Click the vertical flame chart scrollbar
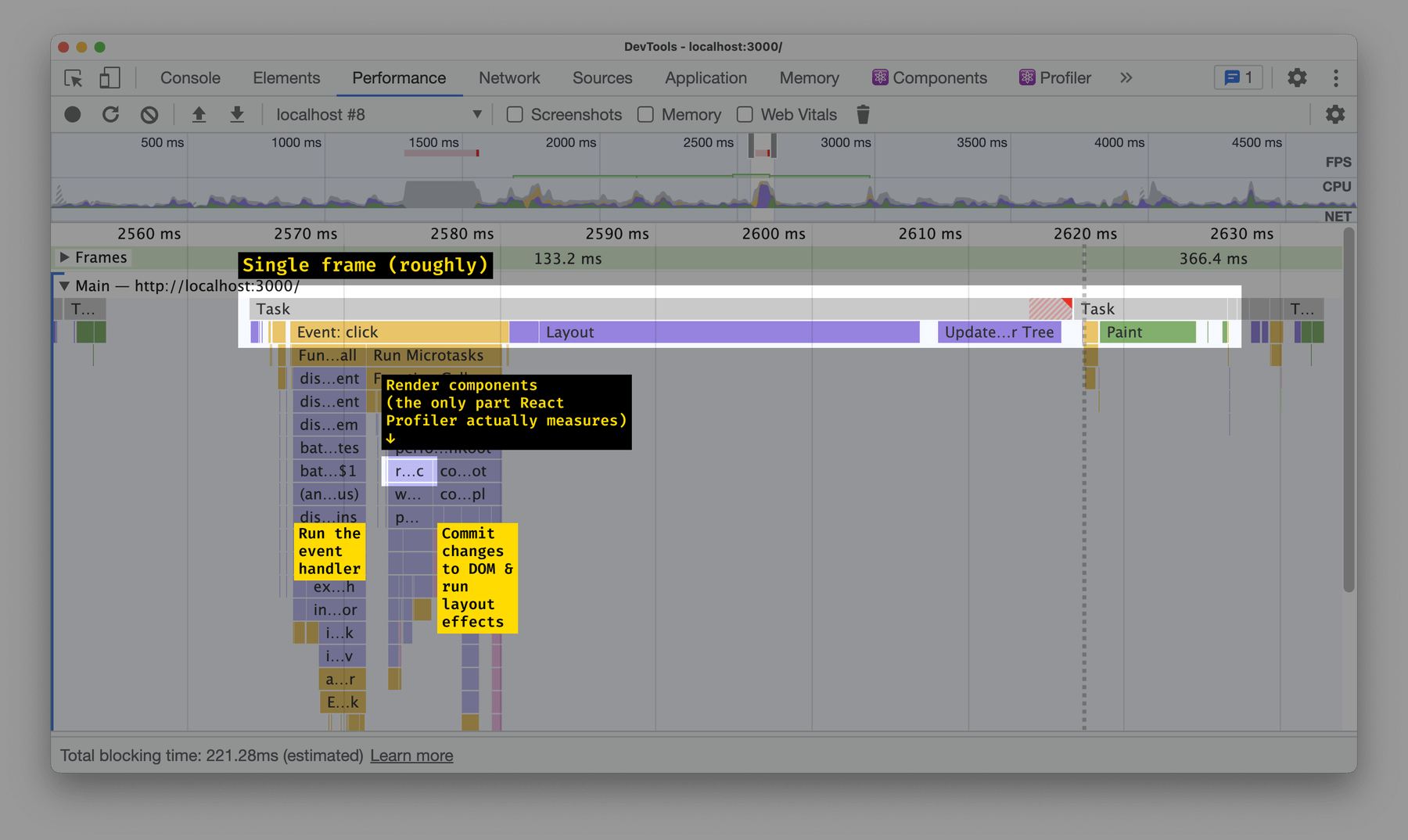1408x840 pixels. coord(1349,410)
